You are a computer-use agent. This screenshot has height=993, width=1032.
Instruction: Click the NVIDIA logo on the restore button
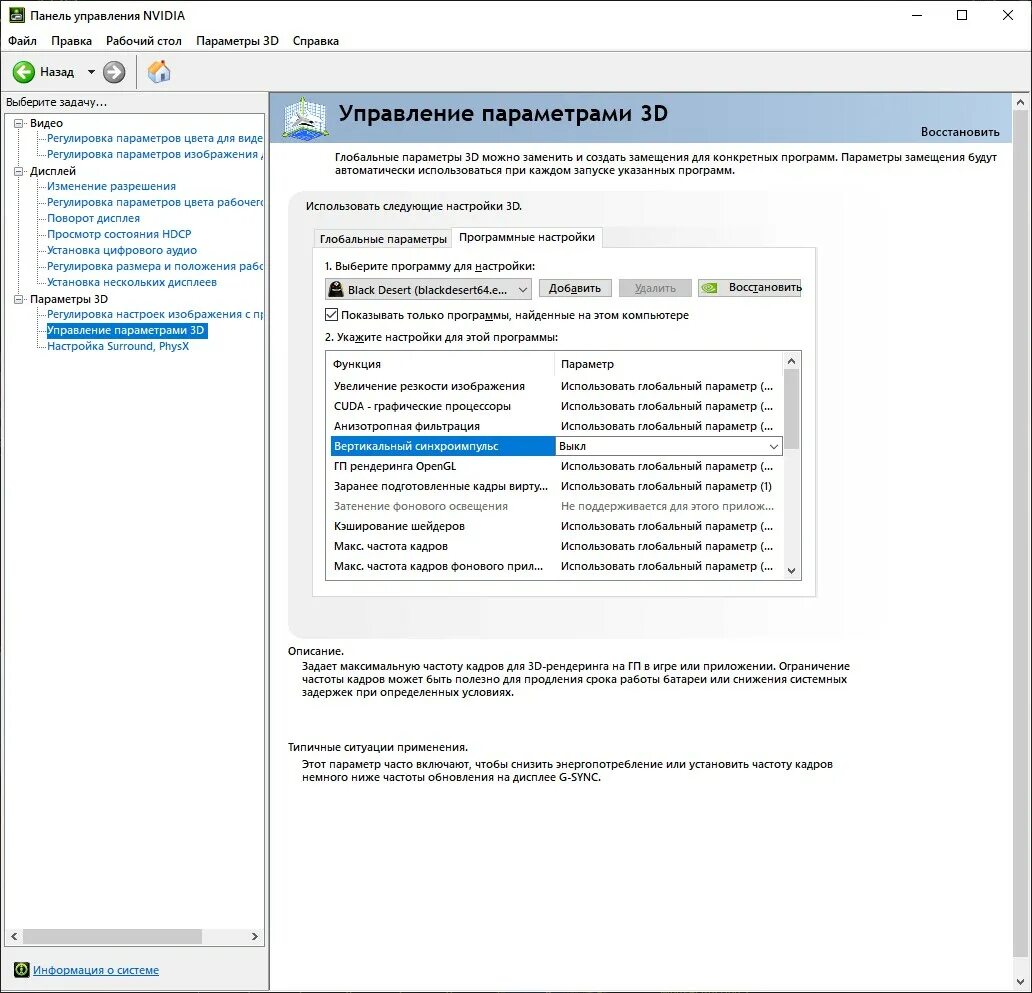pos(710,288)
